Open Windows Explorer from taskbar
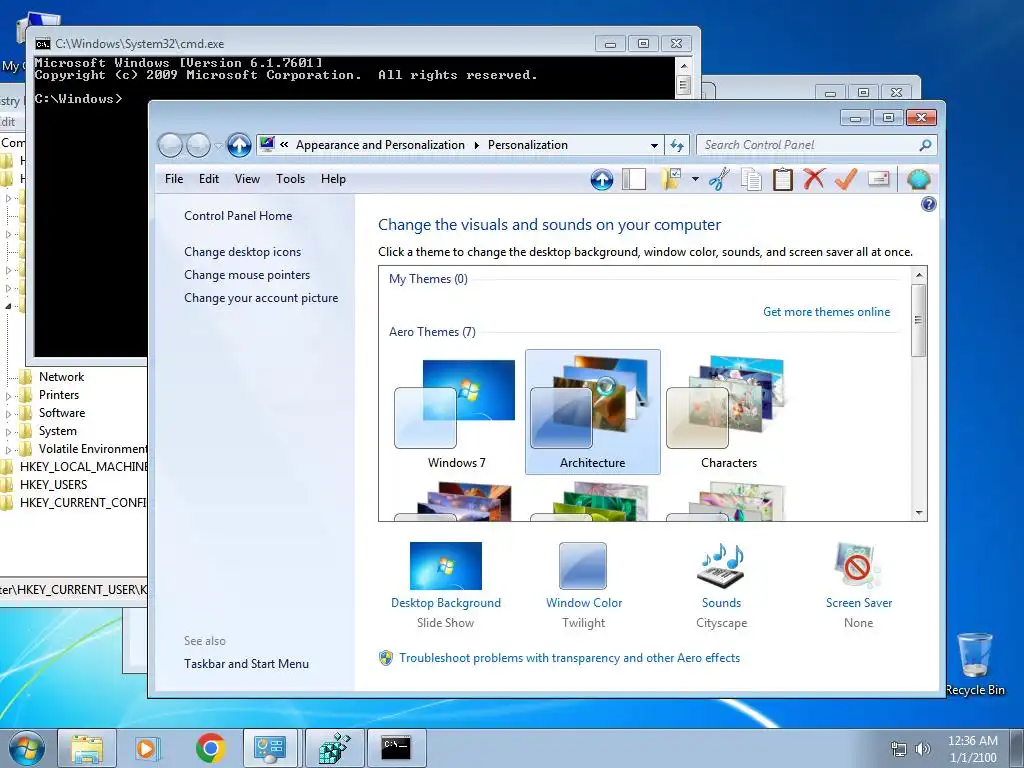The height and width of the screenshot is (768, 1024). pos(87,748)
